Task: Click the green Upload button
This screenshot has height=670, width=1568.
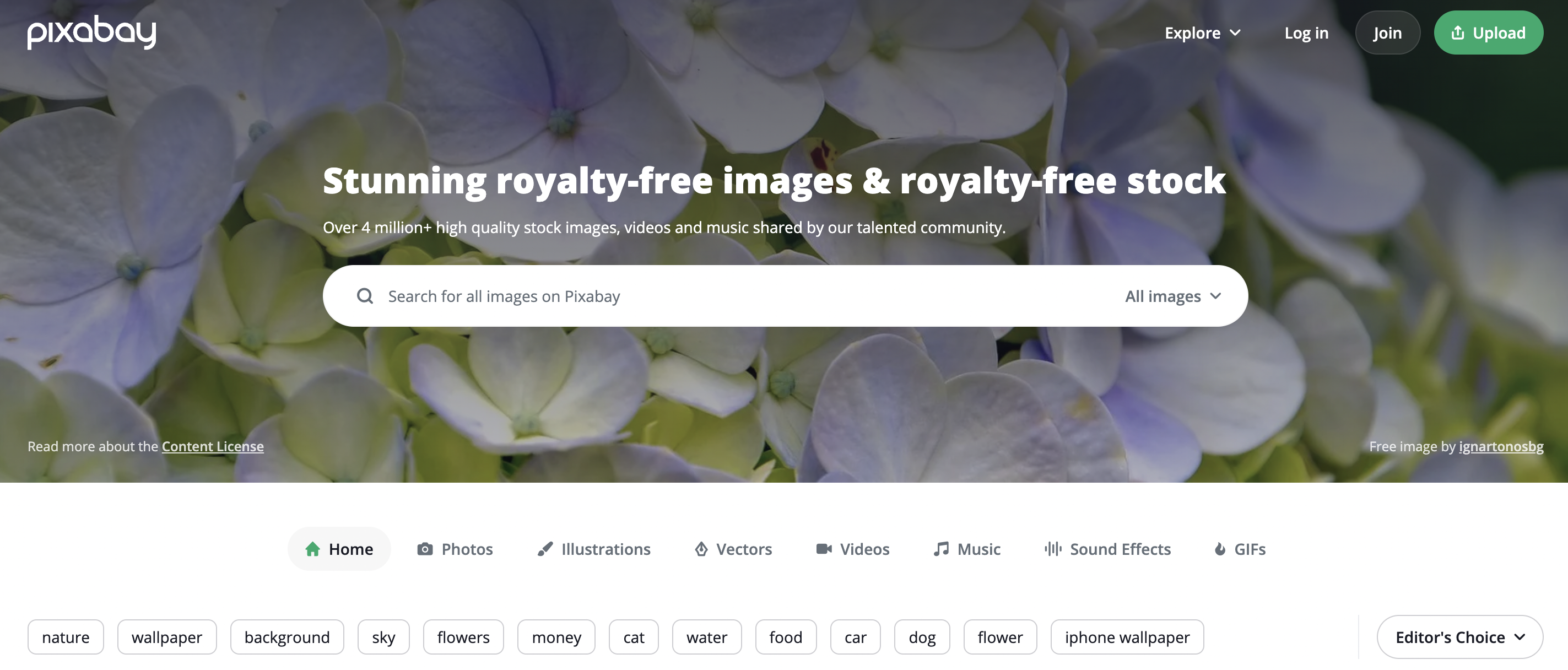Action: point(1488,33)
